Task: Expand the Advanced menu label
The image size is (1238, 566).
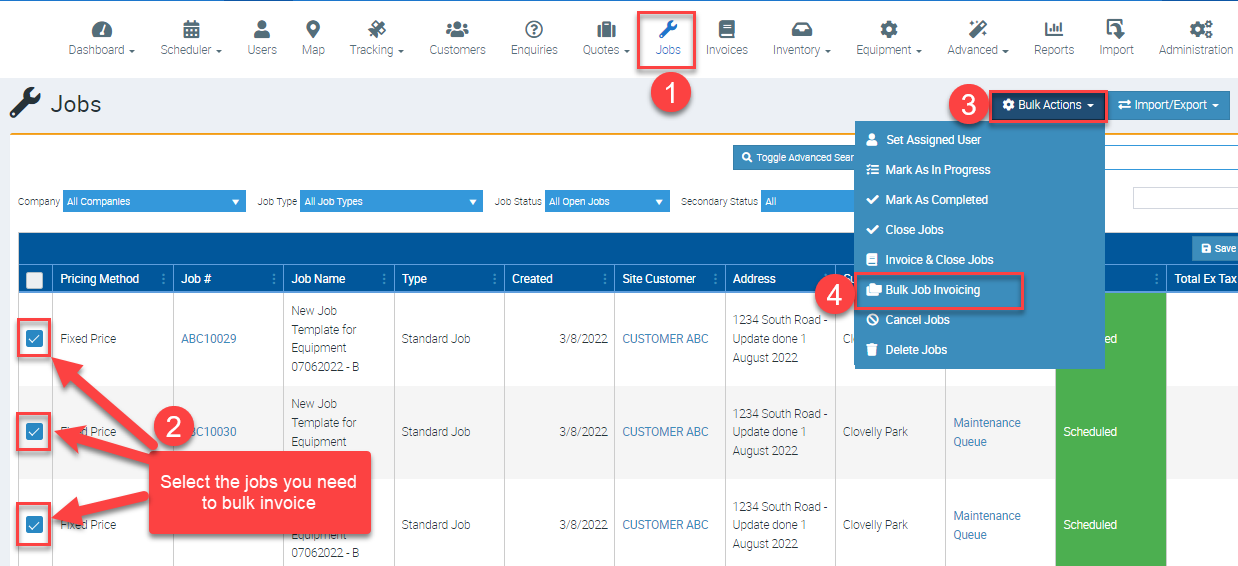Action: coord(977,50)
